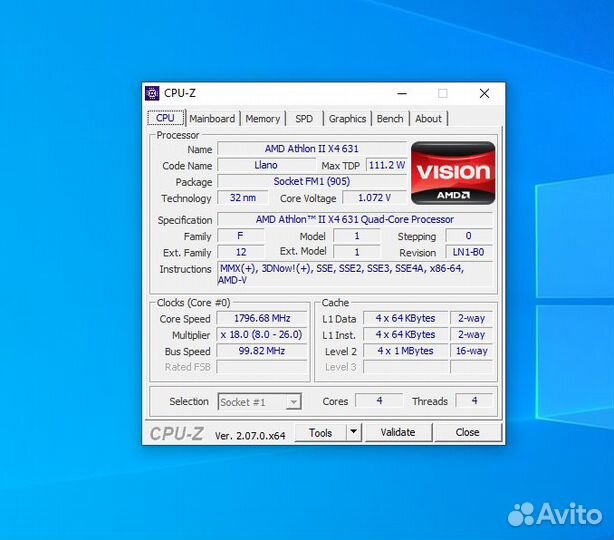Open the Bench tab
The height and width of the screenshot is (540, 614).
pyautogui.click(x=390, y=119)
